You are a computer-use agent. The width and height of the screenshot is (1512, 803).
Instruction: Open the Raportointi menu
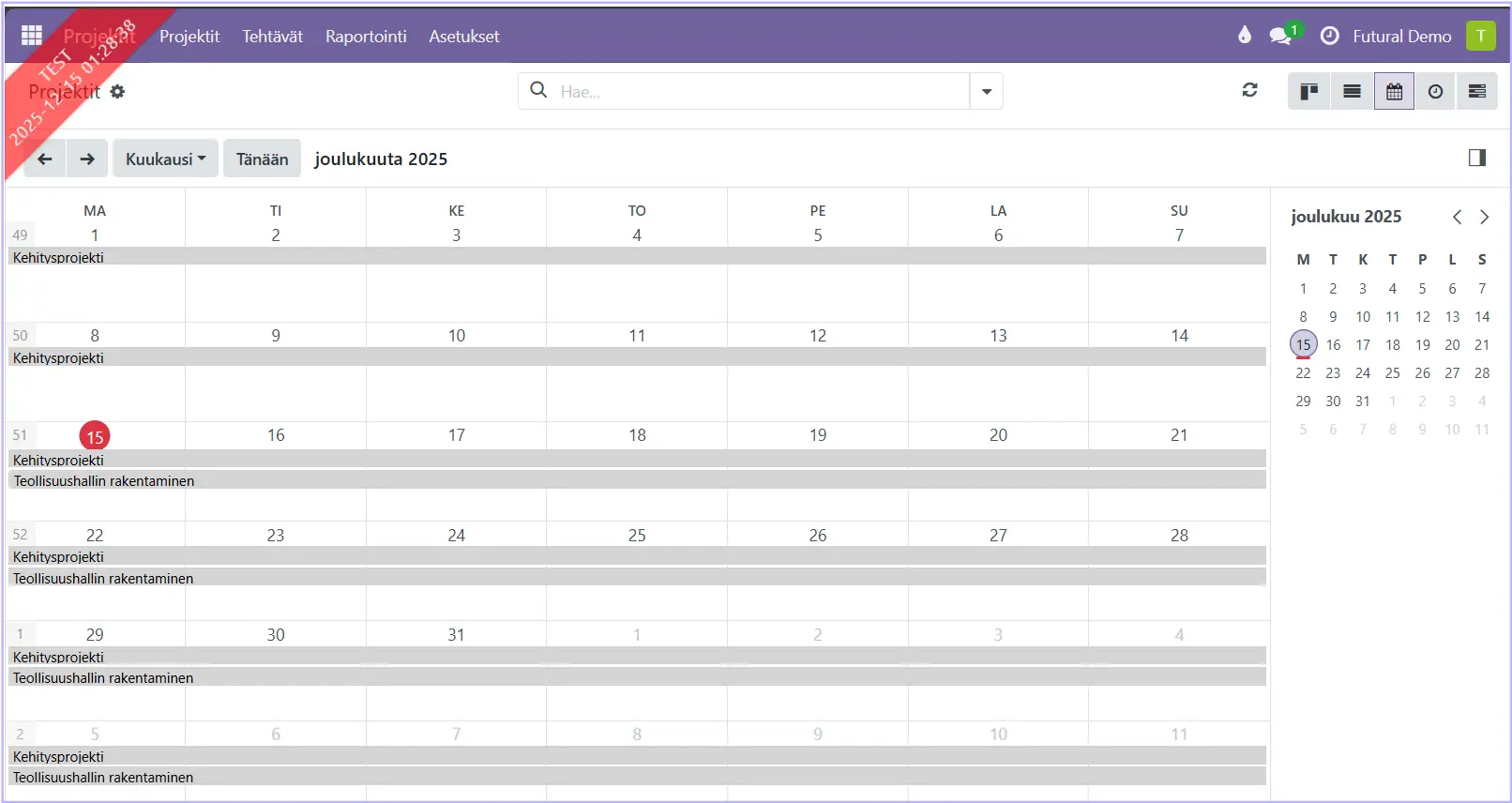tap(366, 37)
